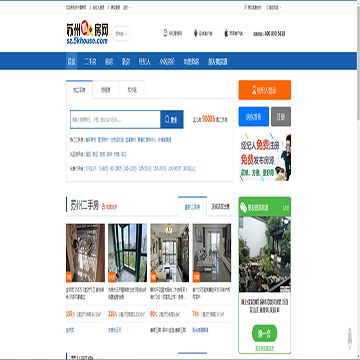Image resolution: width=360 pixels, height=360 pixels.
Task: Open the Apple client download icon
Action: 226,33
